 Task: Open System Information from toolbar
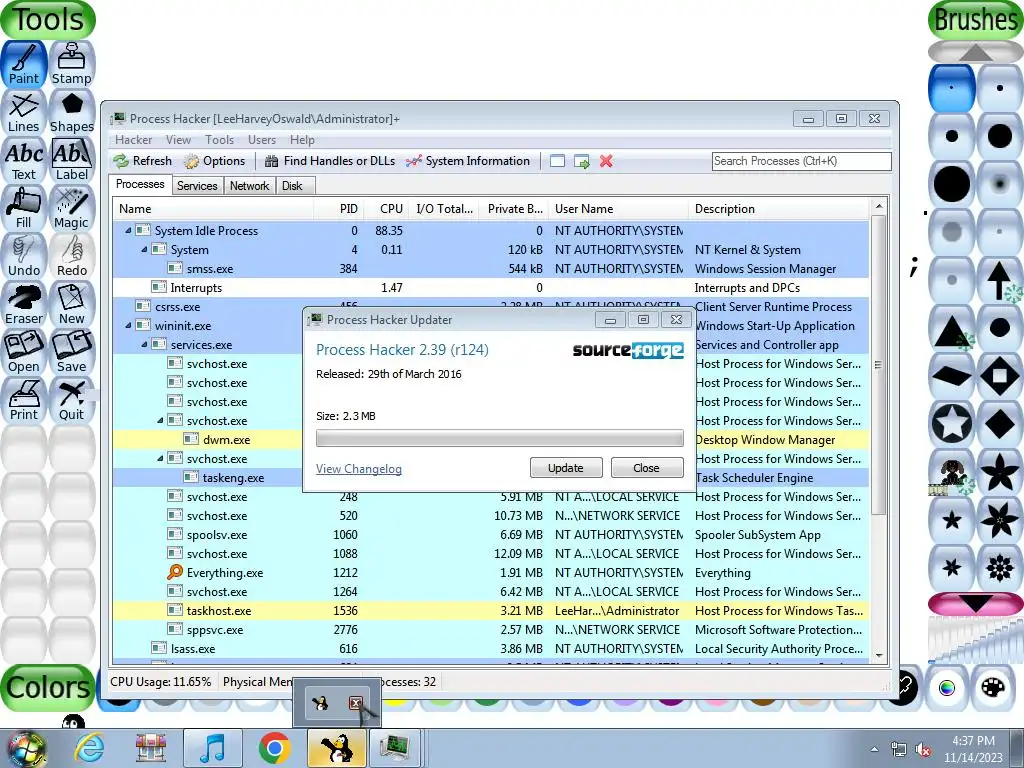click(x=468, y=161)
